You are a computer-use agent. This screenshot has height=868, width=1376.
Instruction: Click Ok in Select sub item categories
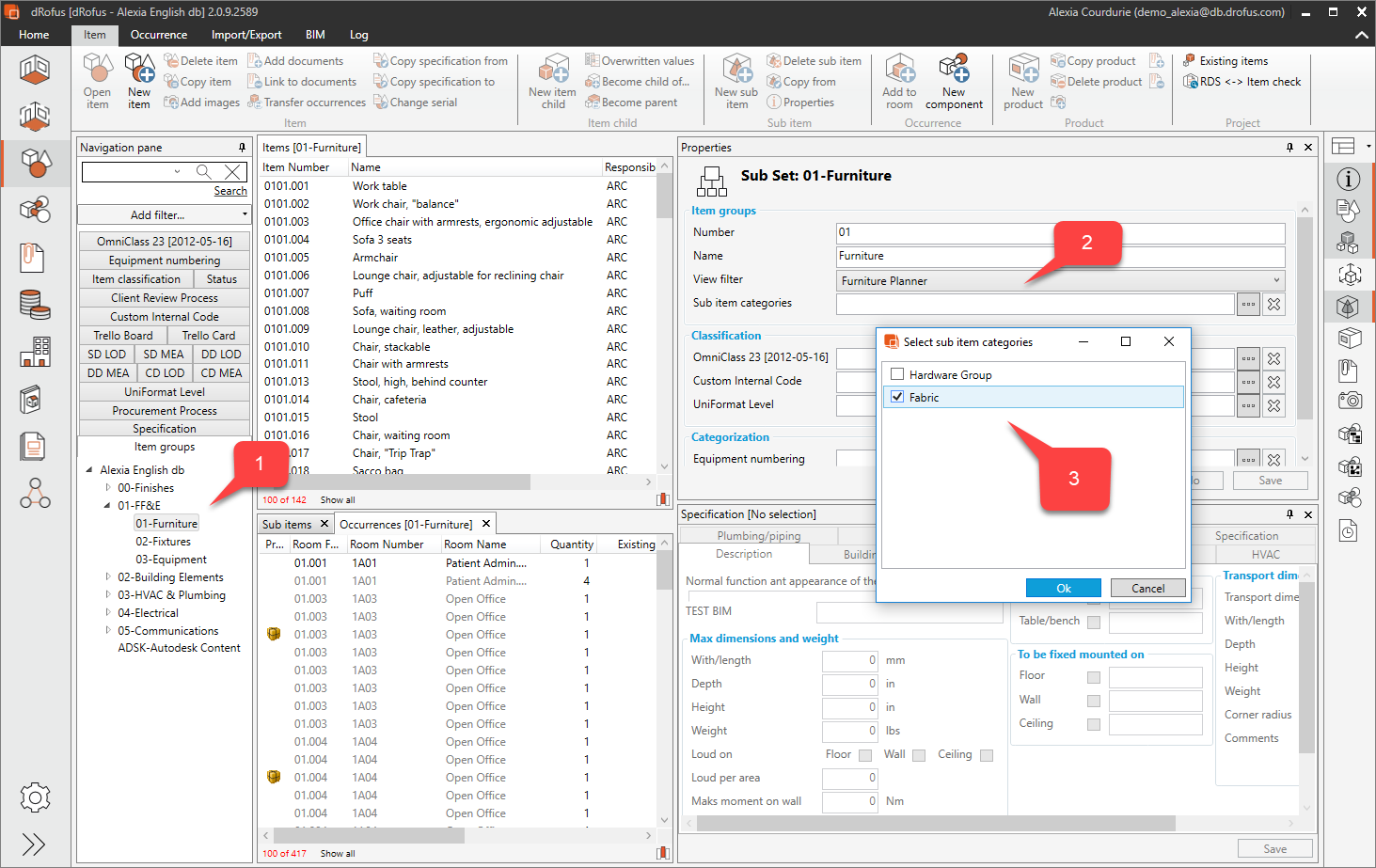pyautogui.click(x=1063, y=588)
